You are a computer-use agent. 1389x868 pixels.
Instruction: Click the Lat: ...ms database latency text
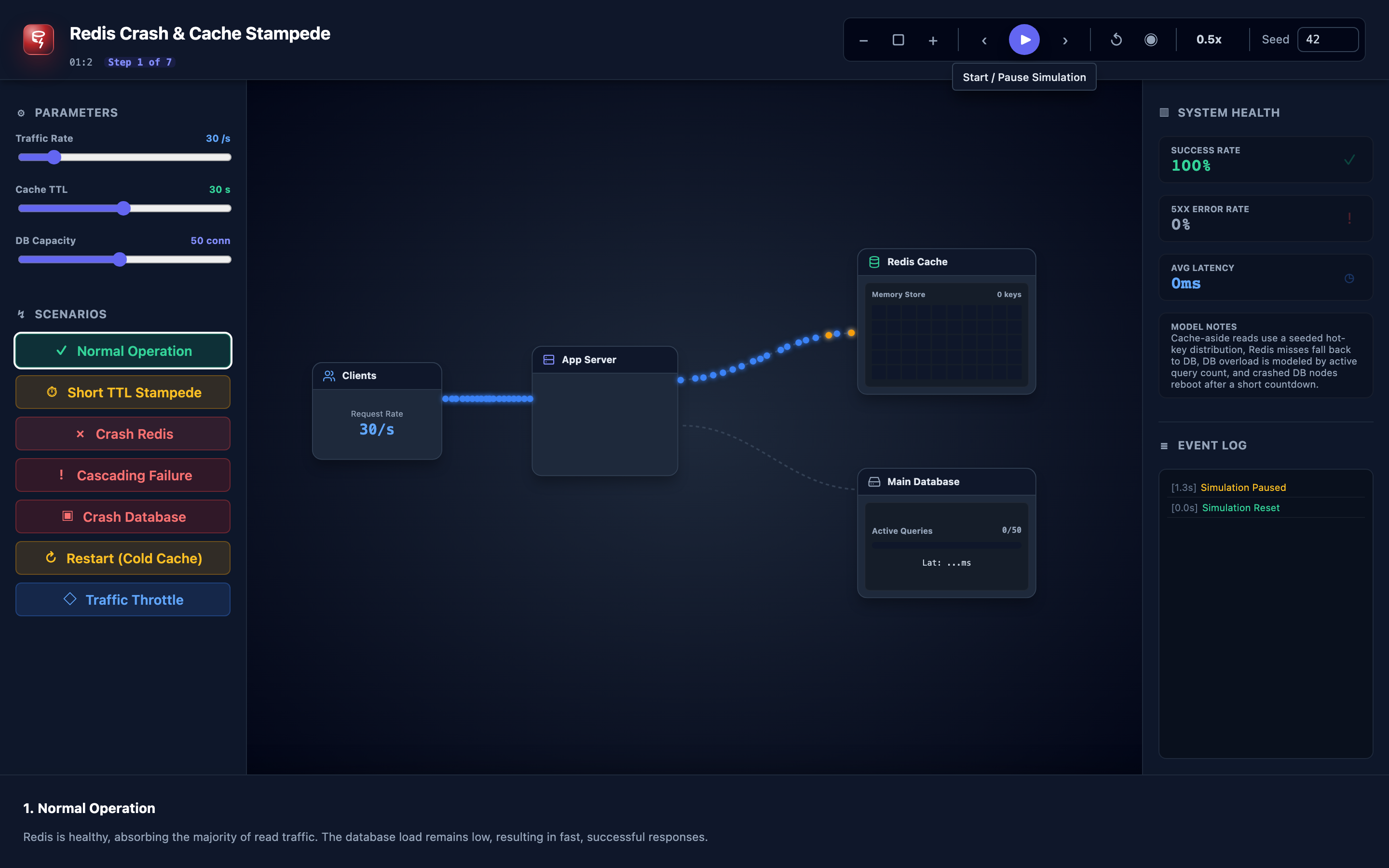946,563
